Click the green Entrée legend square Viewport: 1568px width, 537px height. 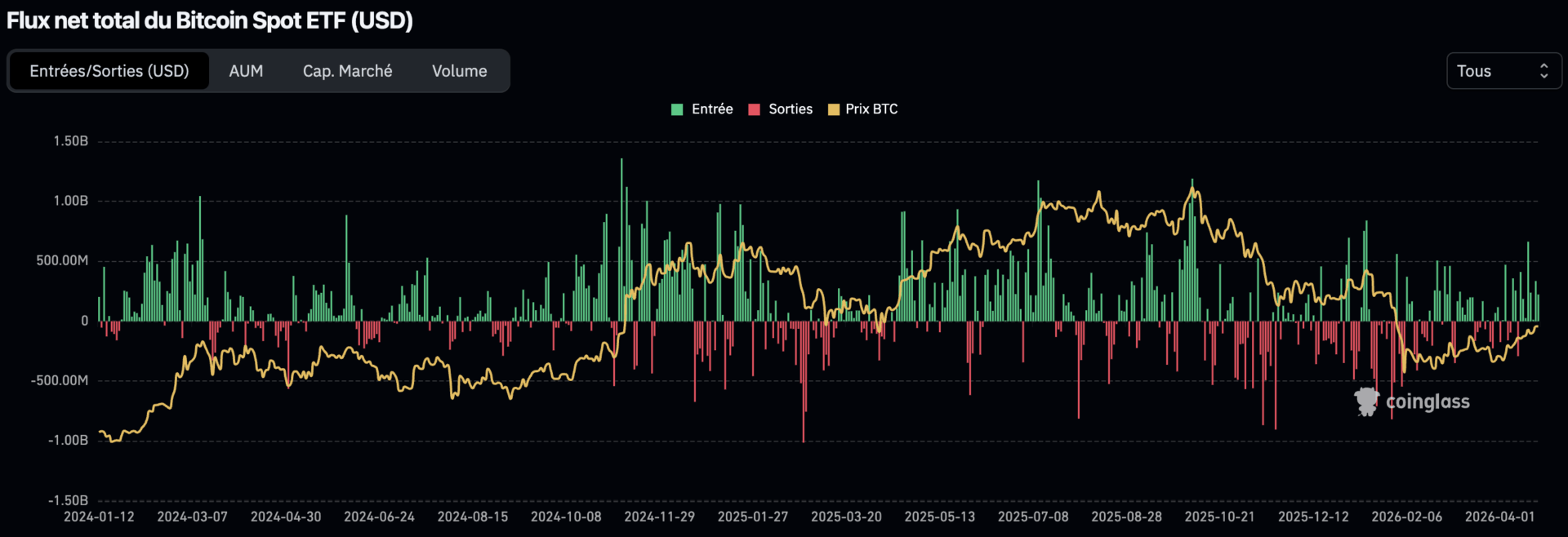click(677, 109)
